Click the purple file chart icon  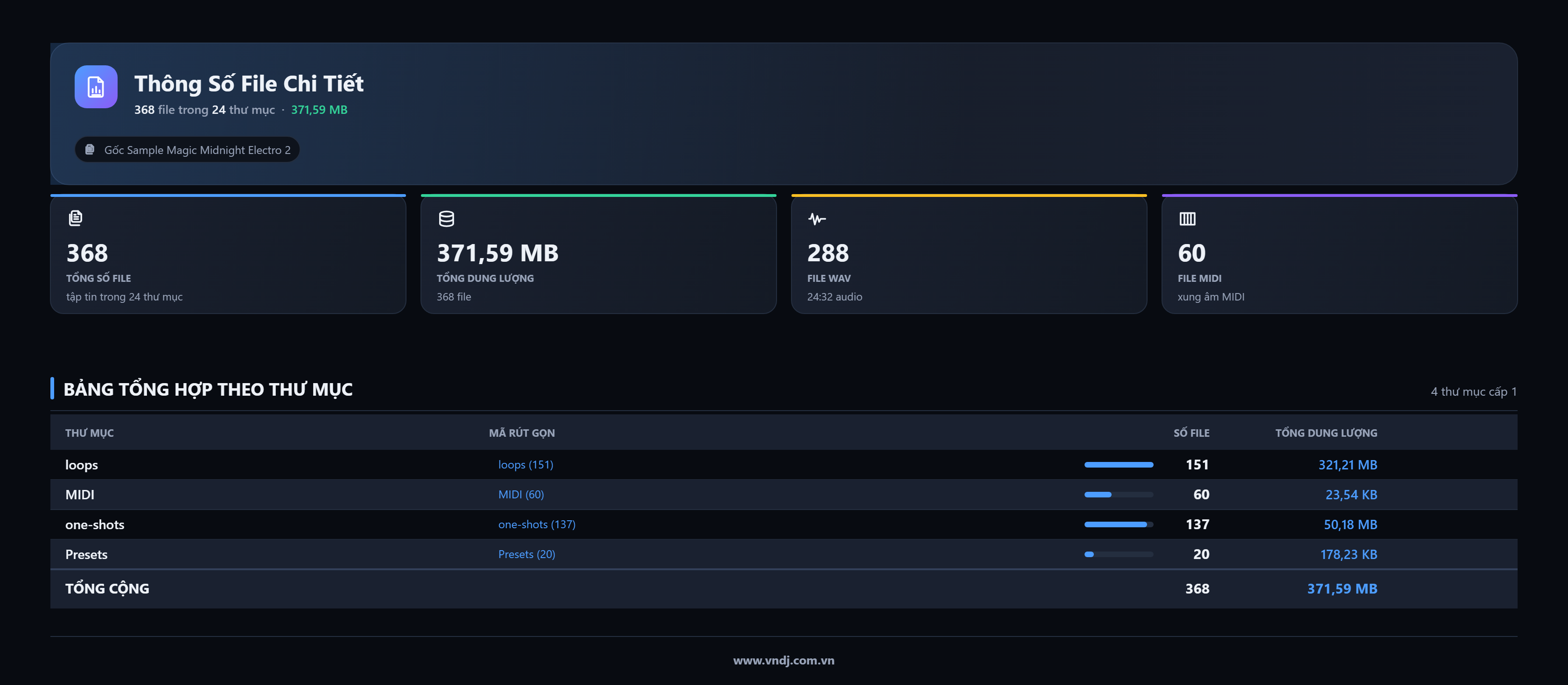coord(96,86)
